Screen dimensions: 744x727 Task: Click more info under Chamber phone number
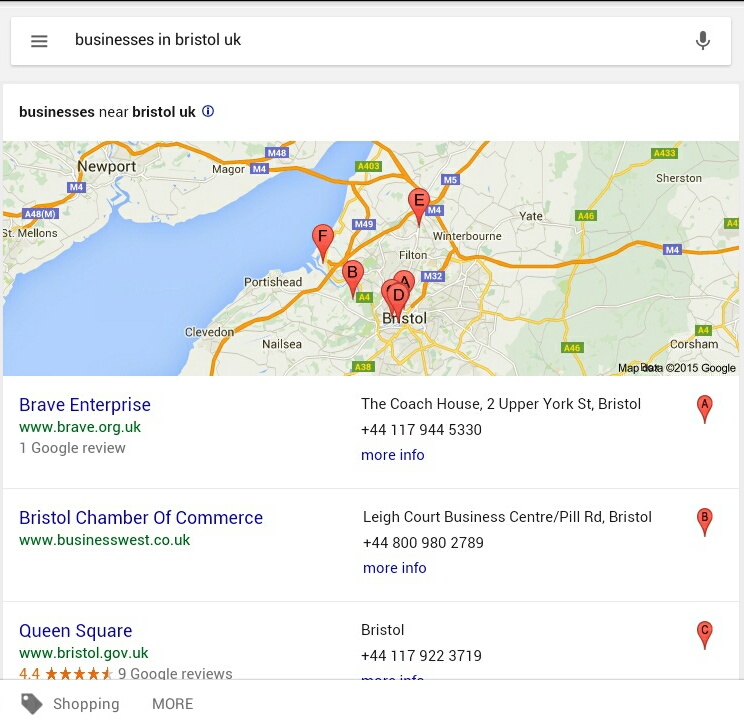click(x=394, y=568)
